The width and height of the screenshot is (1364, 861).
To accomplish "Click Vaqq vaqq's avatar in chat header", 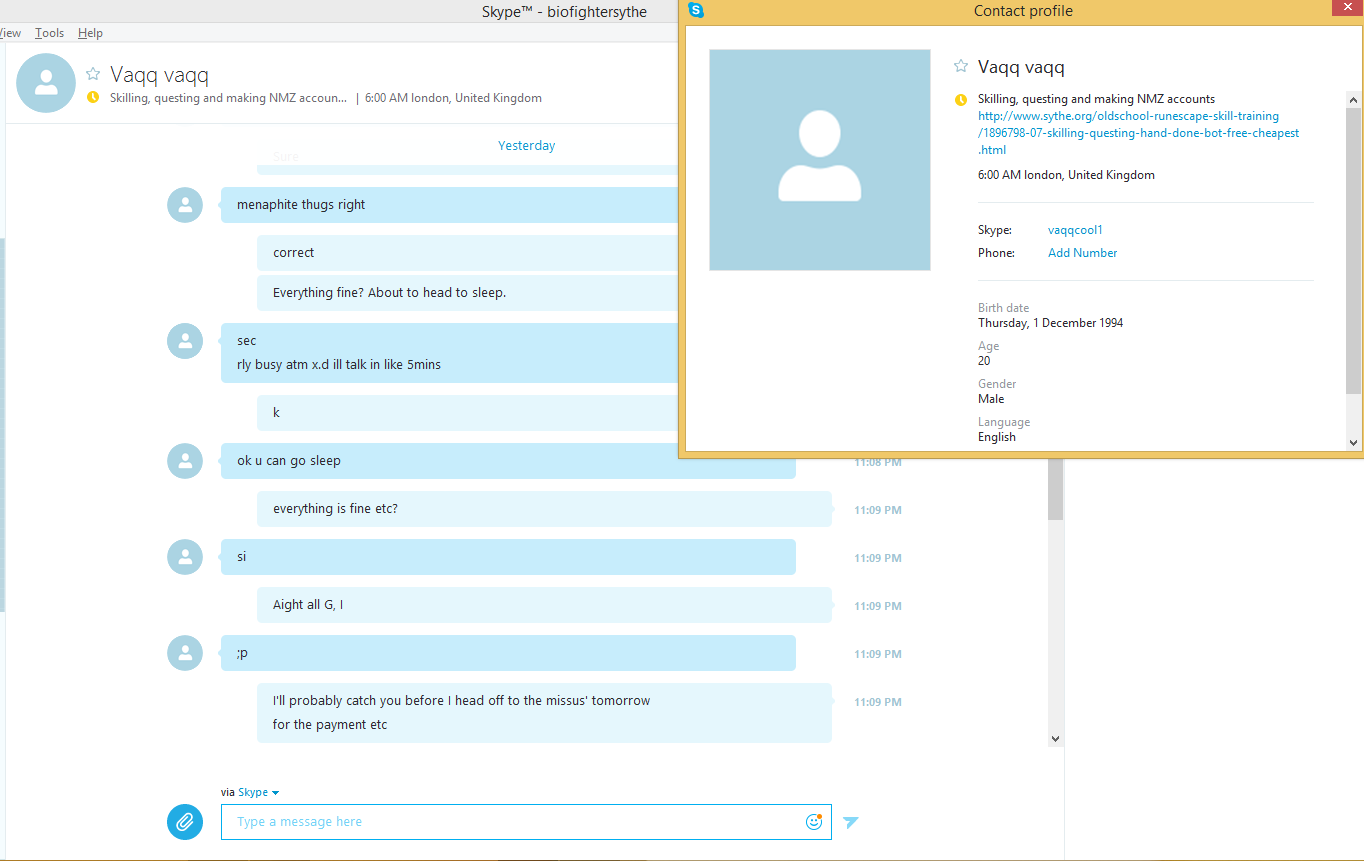I will [46, 83].
